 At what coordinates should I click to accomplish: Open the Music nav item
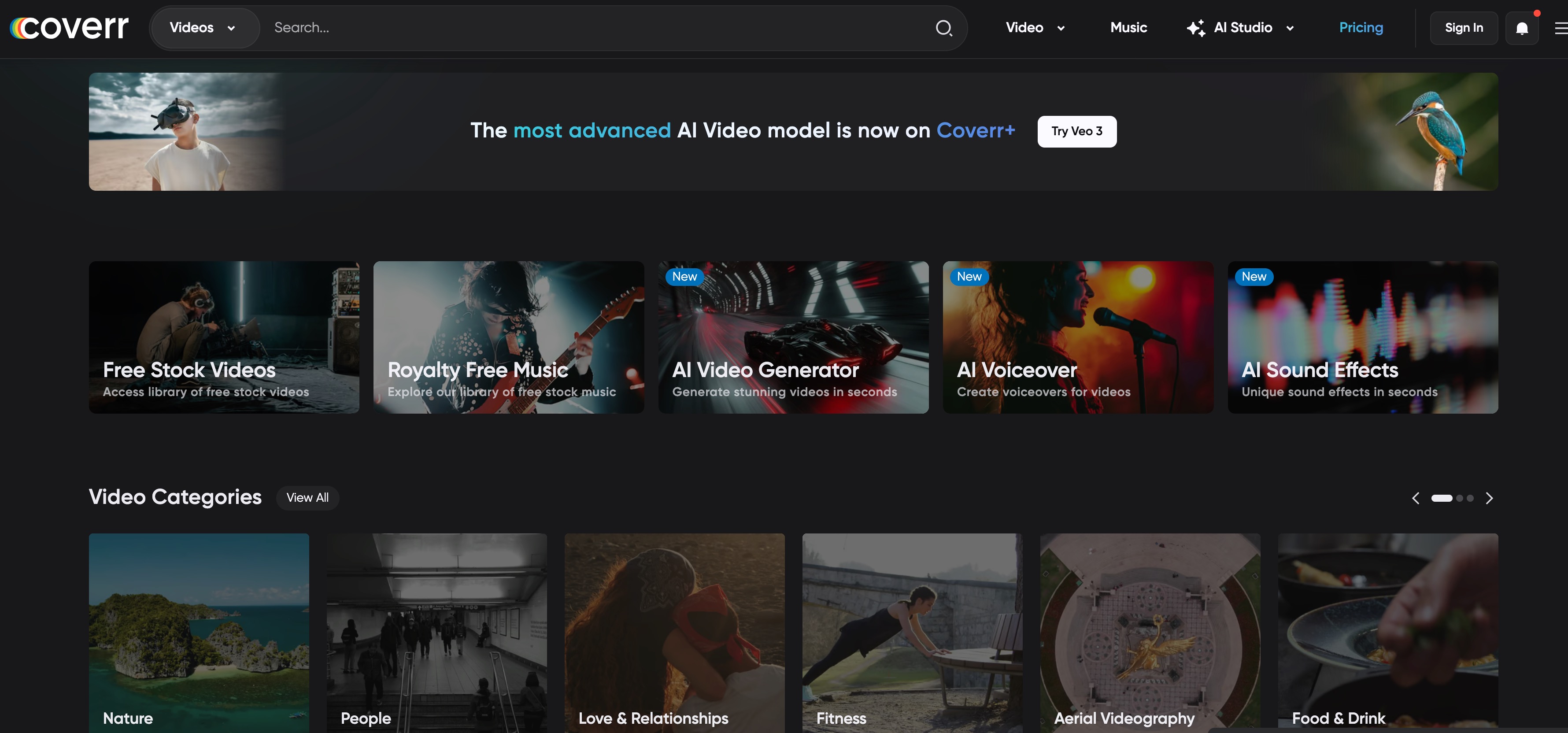(x=1128, y=27)
